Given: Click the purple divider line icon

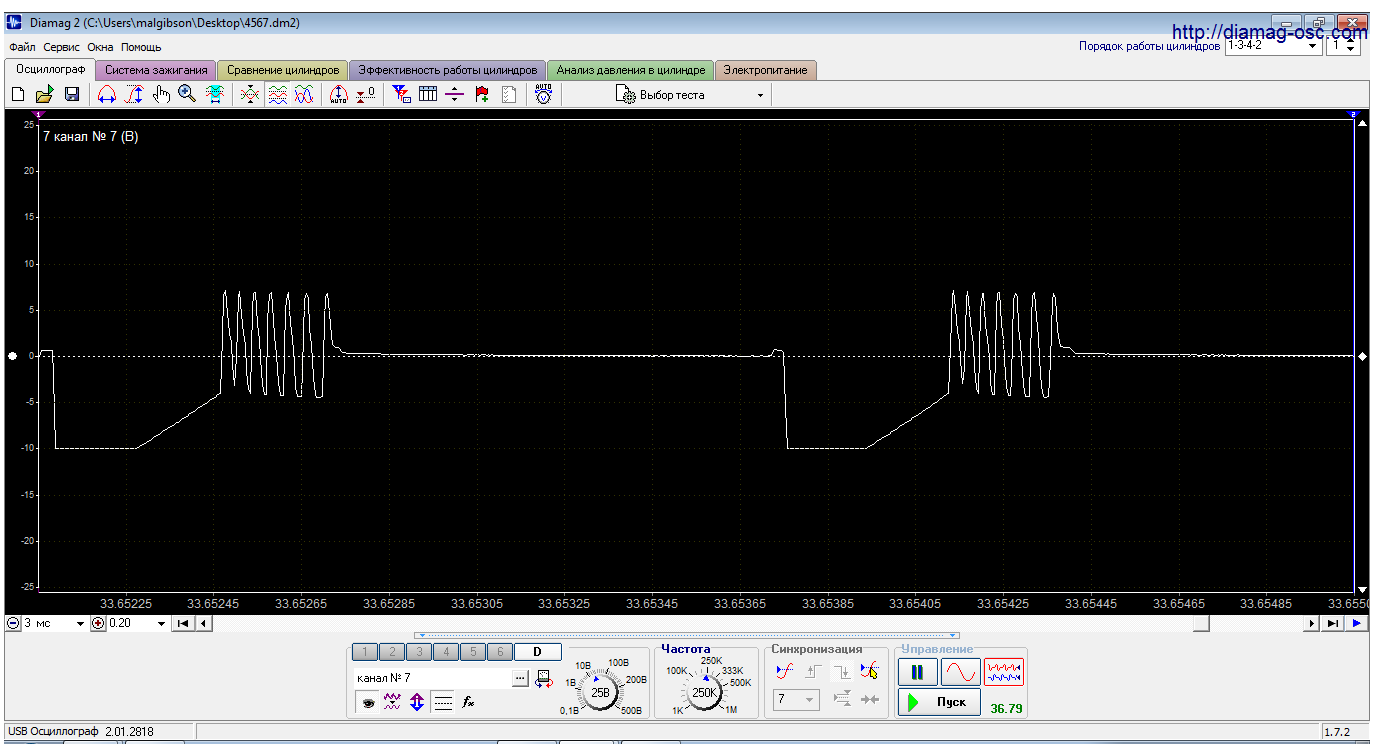Looking at the screenshot, I should [x=455, y=94].
